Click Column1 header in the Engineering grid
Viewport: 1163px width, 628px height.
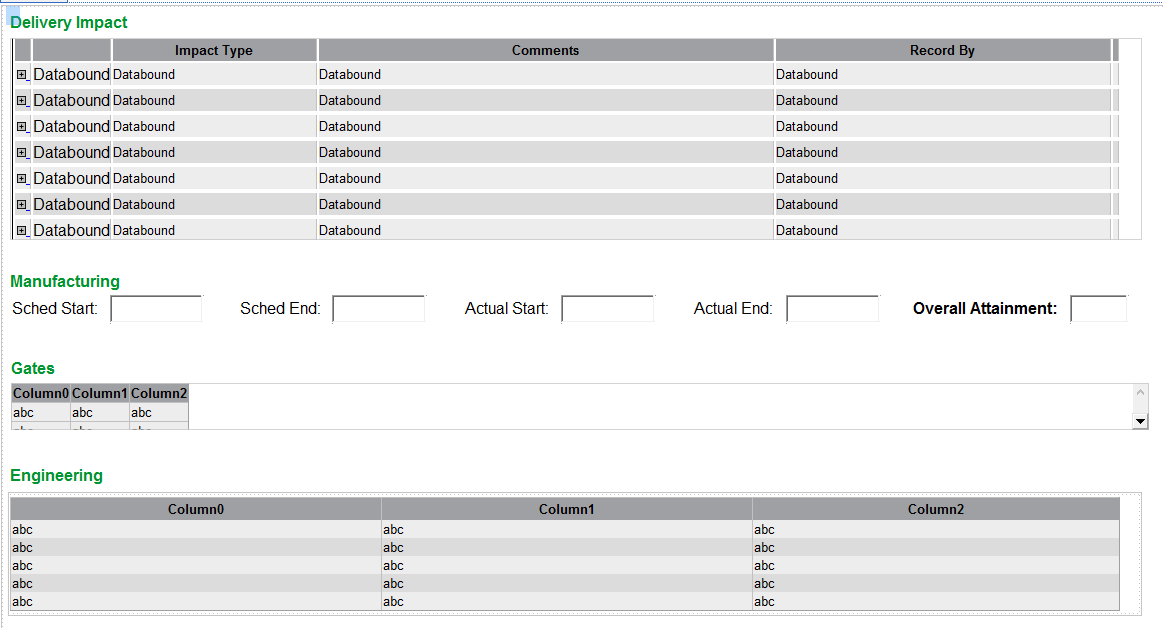point(567,510)
